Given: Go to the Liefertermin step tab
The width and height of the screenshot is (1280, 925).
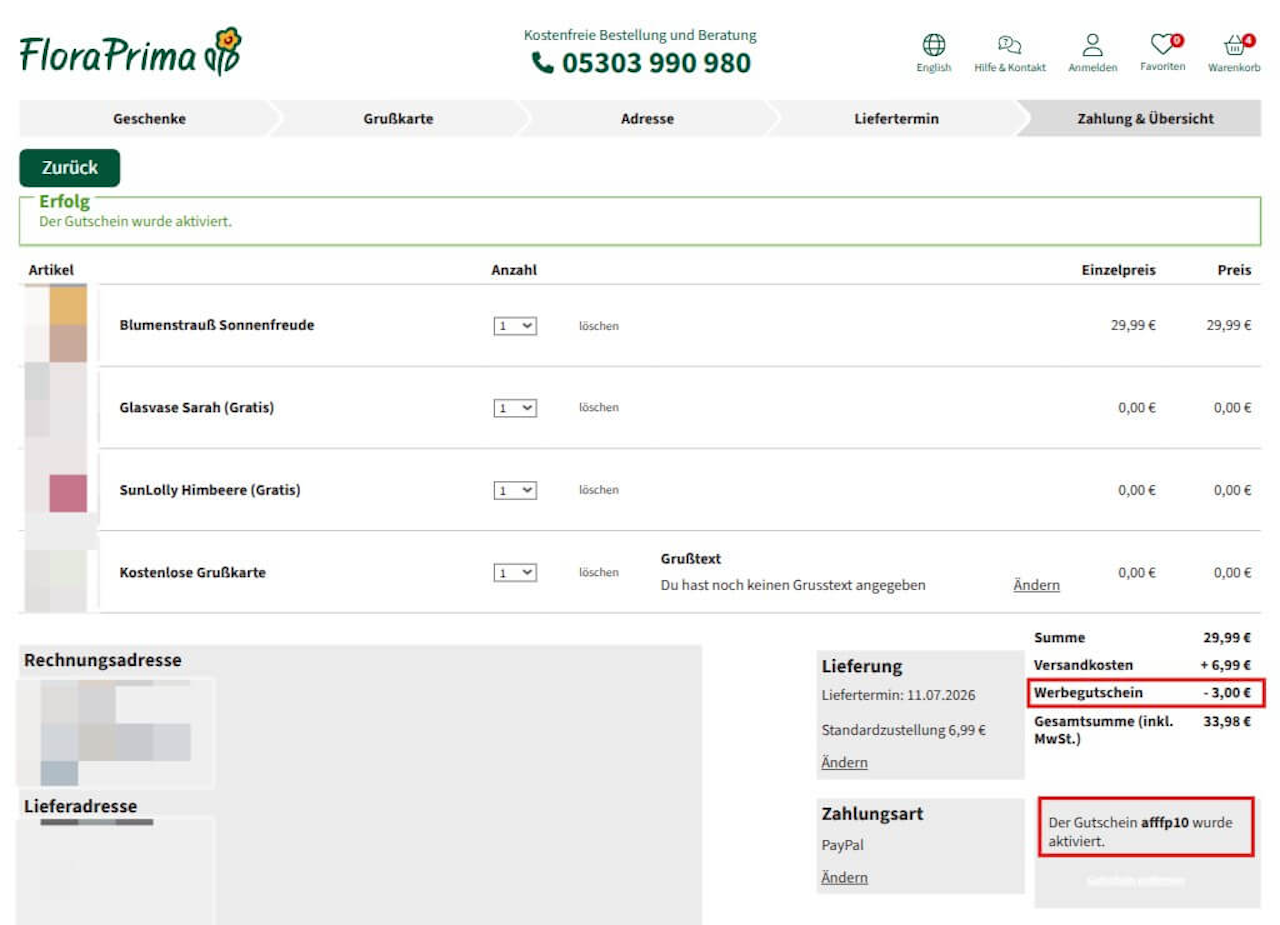Looking at the screenshot, I should pyautogui.click(x=896, y=118).
